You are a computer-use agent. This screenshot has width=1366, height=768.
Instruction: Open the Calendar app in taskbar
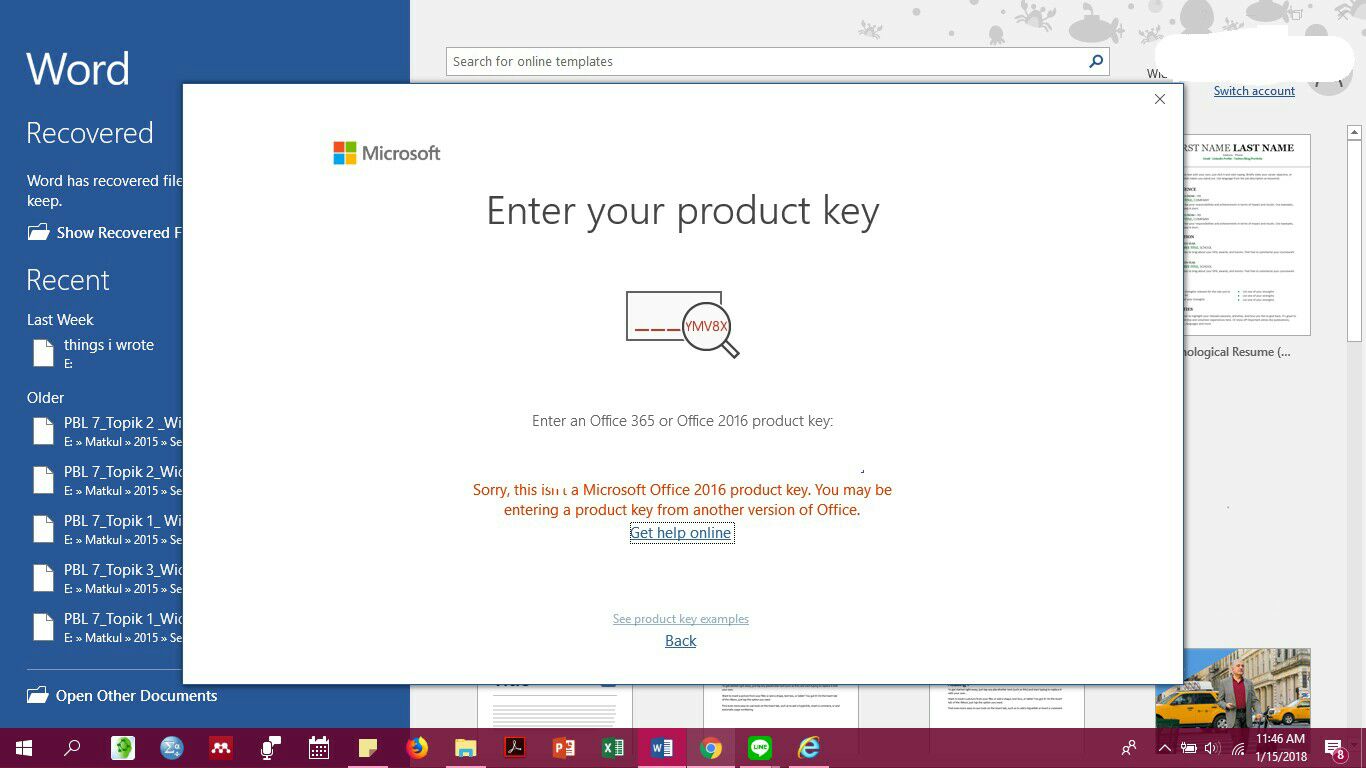tap(319, 748)
